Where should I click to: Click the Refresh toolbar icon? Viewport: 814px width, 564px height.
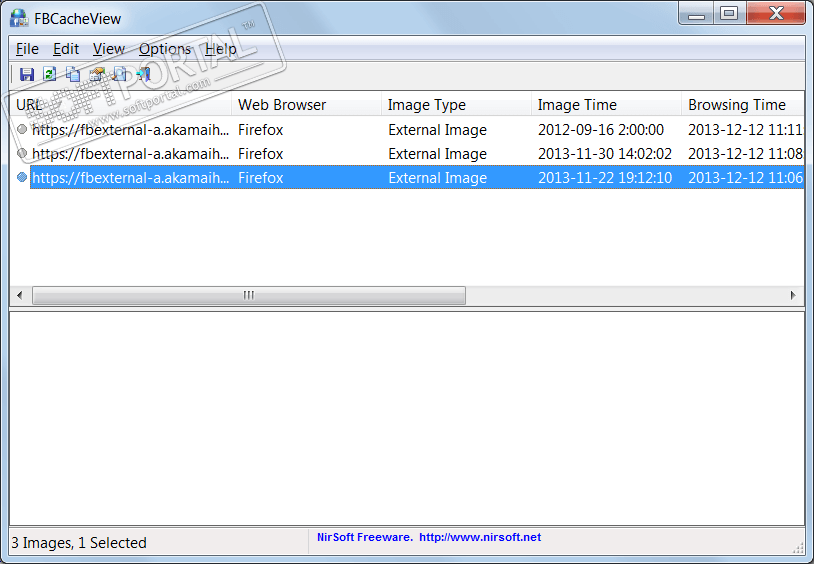point(50,74)
